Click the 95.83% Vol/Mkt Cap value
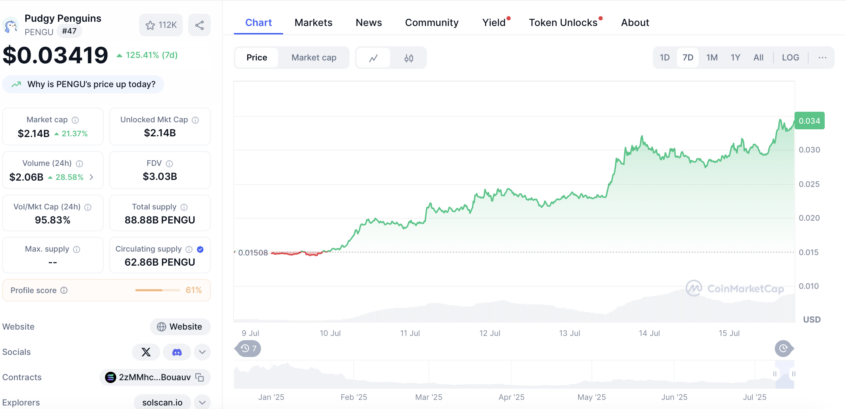 coord(53,220)
